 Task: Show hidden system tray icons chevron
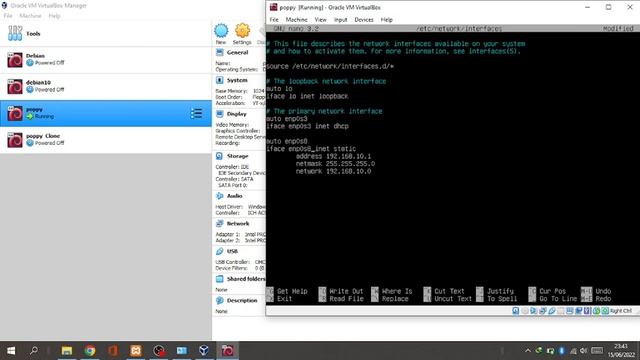click(x=527, y=351)
